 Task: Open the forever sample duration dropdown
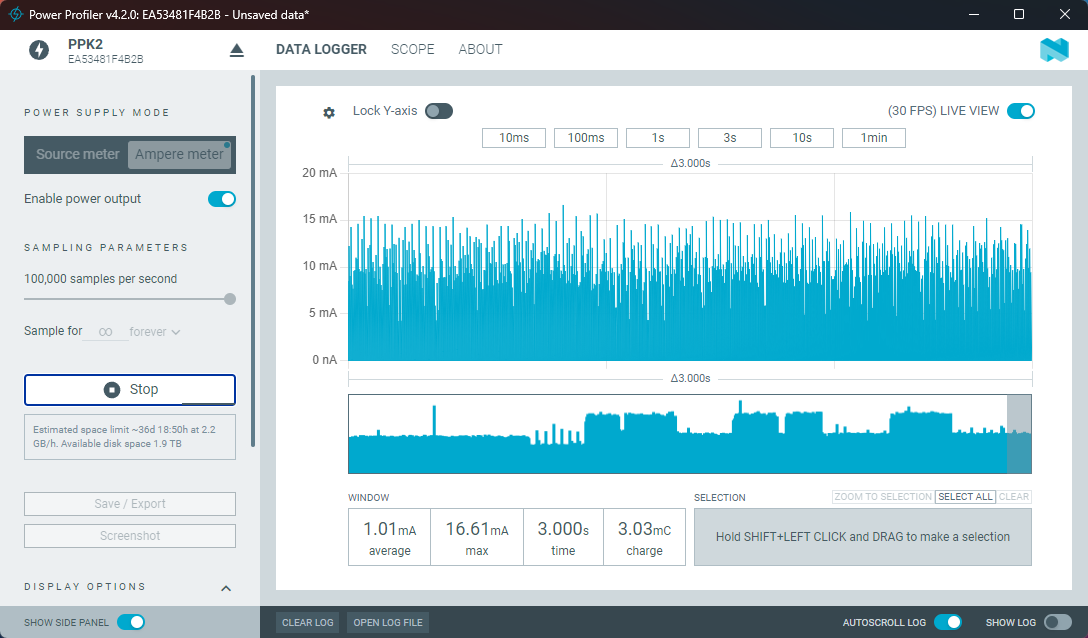155,332
